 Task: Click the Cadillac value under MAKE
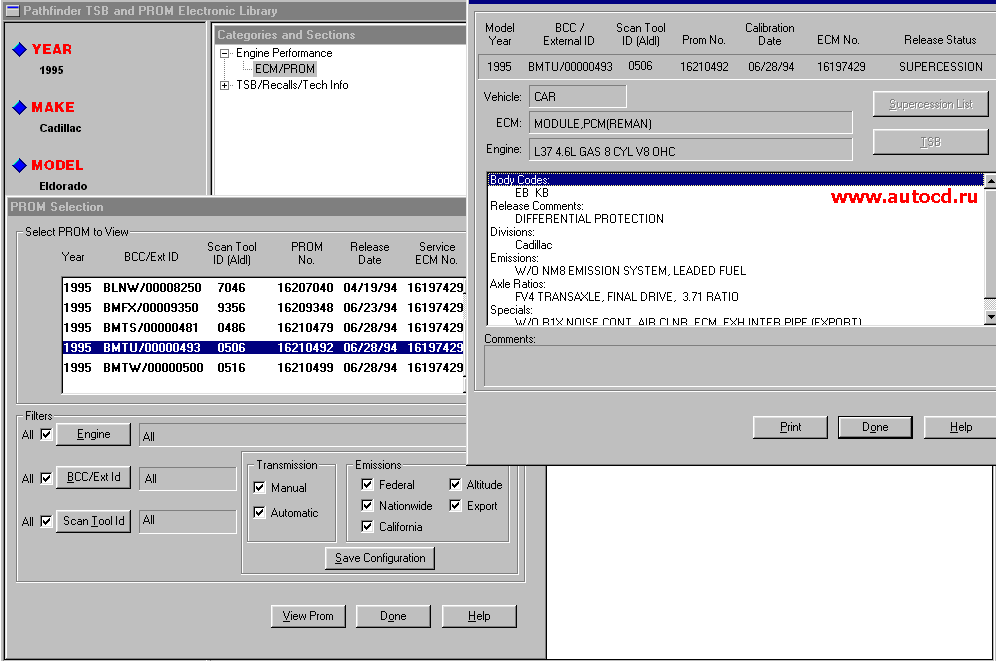click(x=60, y=128)
